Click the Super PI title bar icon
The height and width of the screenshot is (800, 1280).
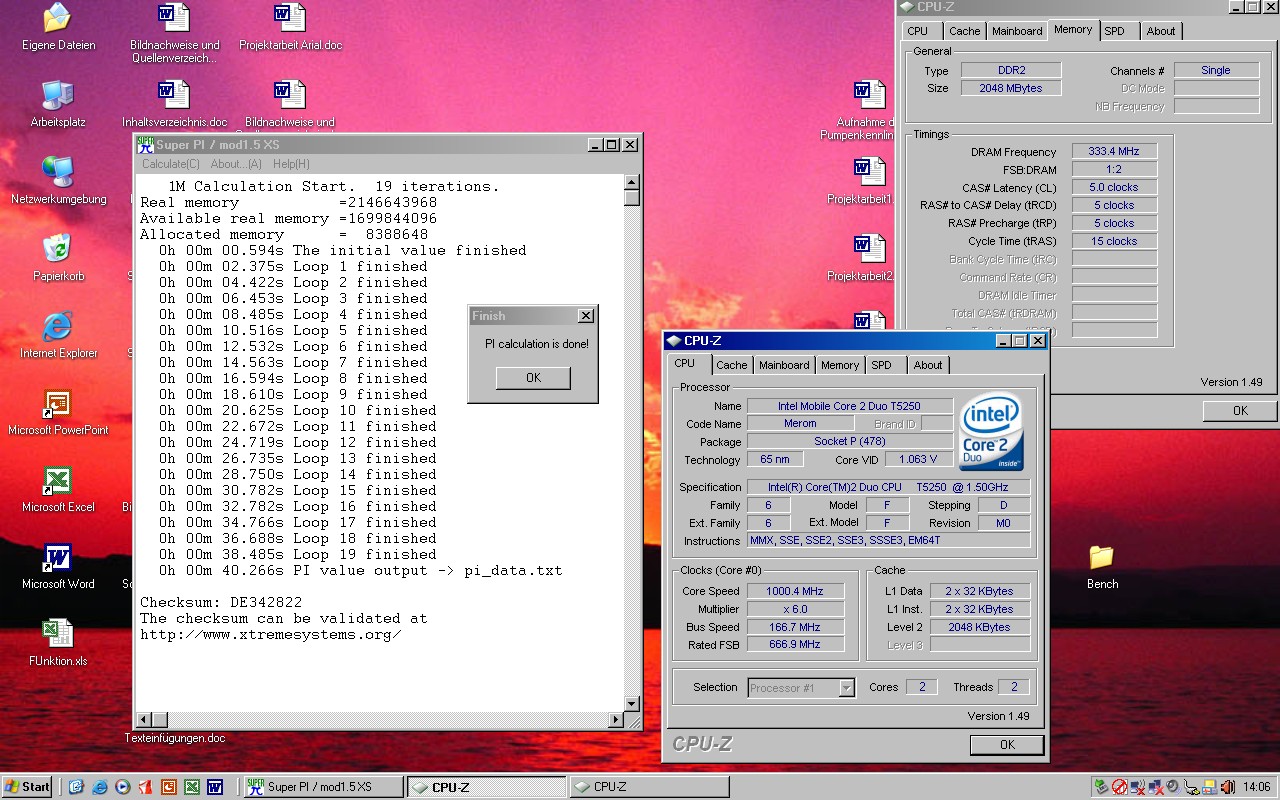[145, 145]
